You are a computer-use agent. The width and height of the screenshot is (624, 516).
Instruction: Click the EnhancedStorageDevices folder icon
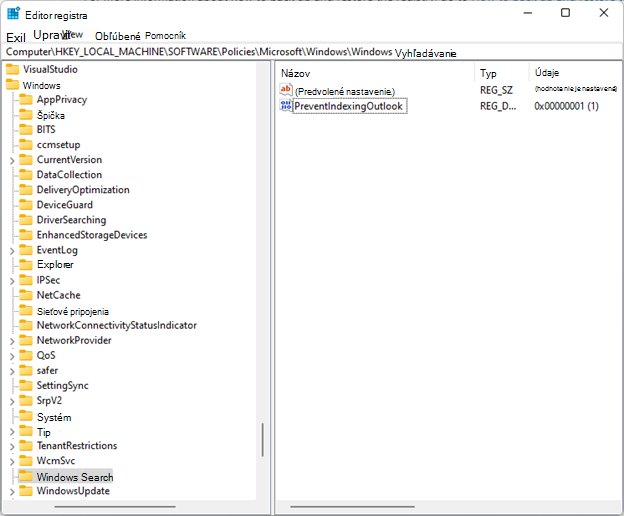tap(26, 235)
